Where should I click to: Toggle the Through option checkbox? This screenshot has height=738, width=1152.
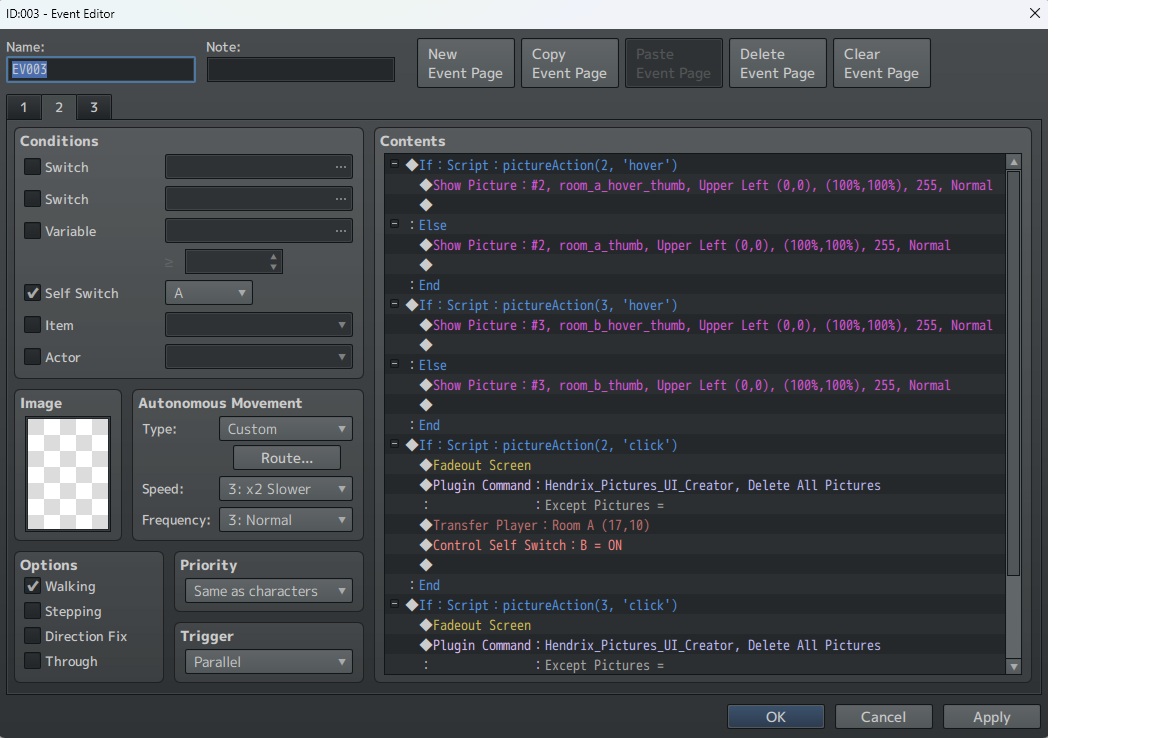click(33, 661)
